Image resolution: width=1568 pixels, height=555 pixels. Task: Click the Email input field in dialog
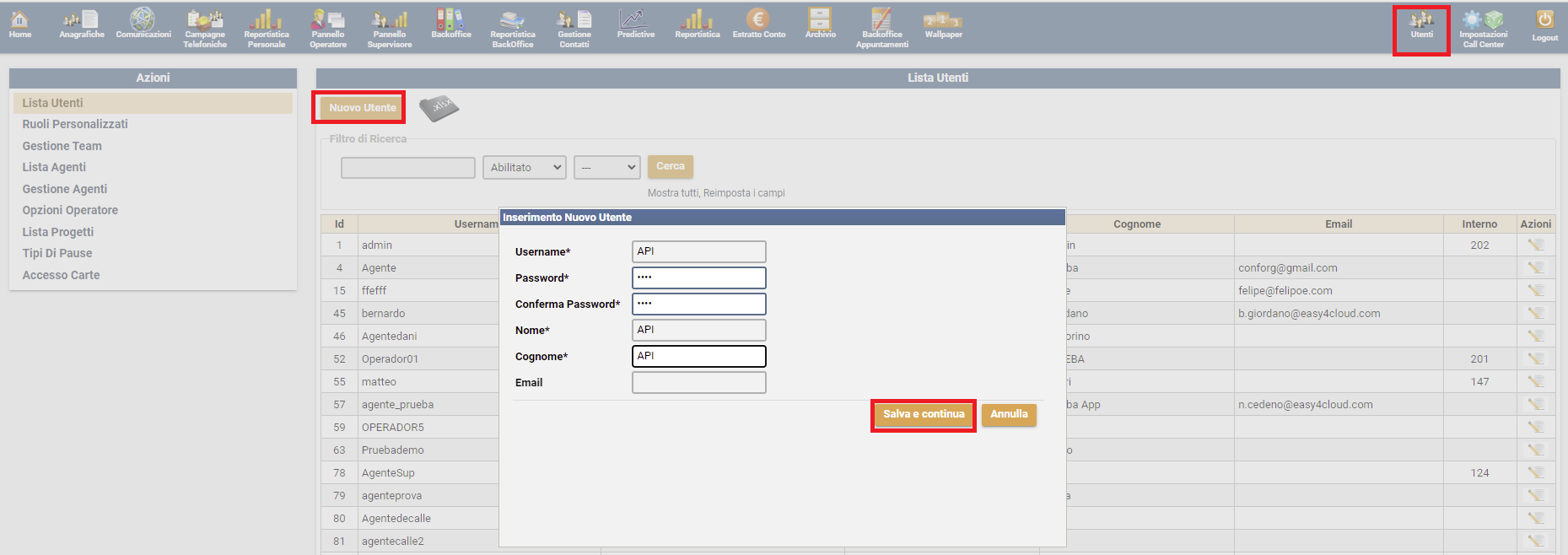point(698,383)
